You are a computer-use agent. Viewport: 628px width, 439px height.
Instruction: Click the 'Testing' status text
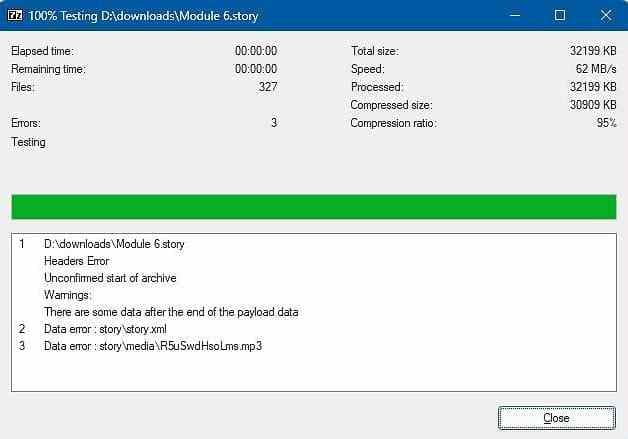(28, 142)
